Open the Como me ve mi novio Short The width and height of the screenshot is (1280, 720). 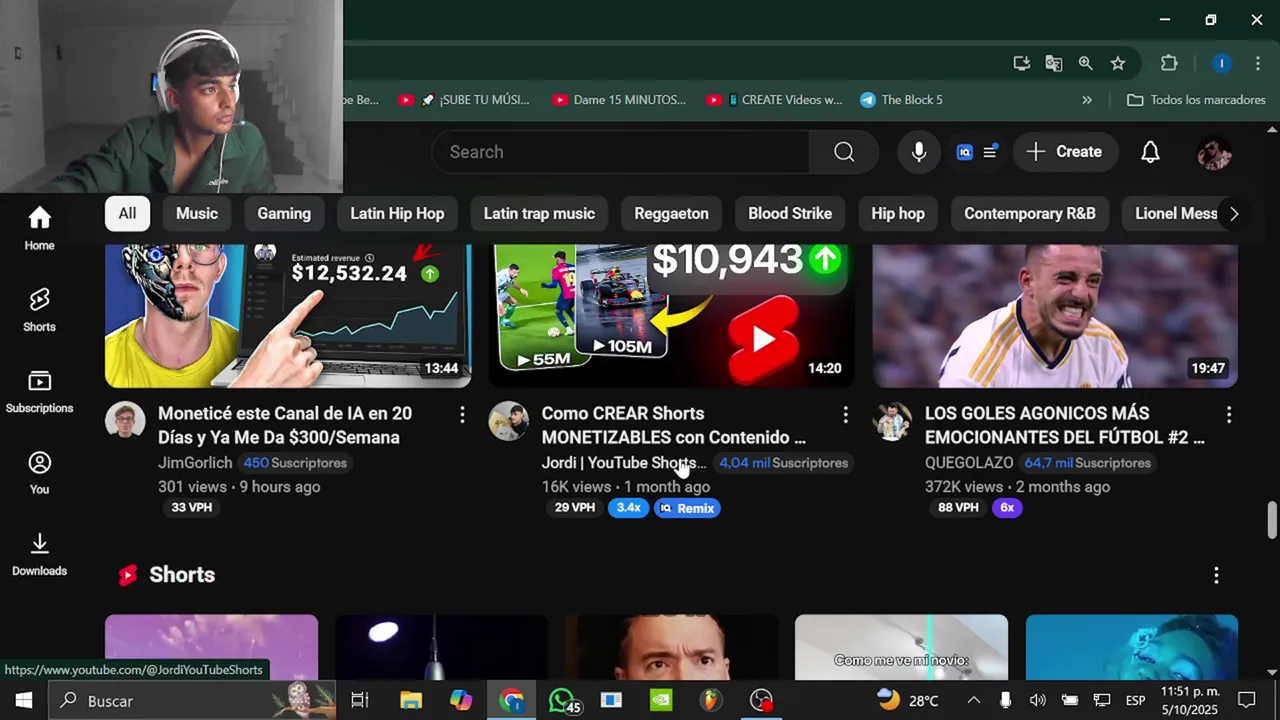[901, 647]
